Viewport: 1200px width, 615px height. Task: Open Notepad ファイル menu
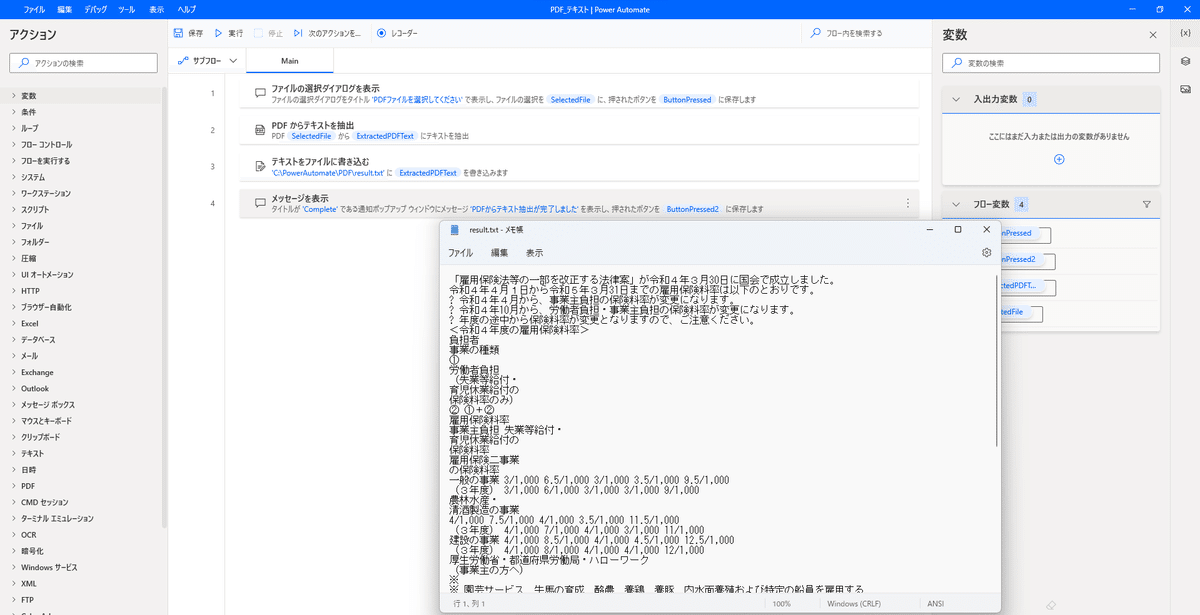click(x=460, y=253)
